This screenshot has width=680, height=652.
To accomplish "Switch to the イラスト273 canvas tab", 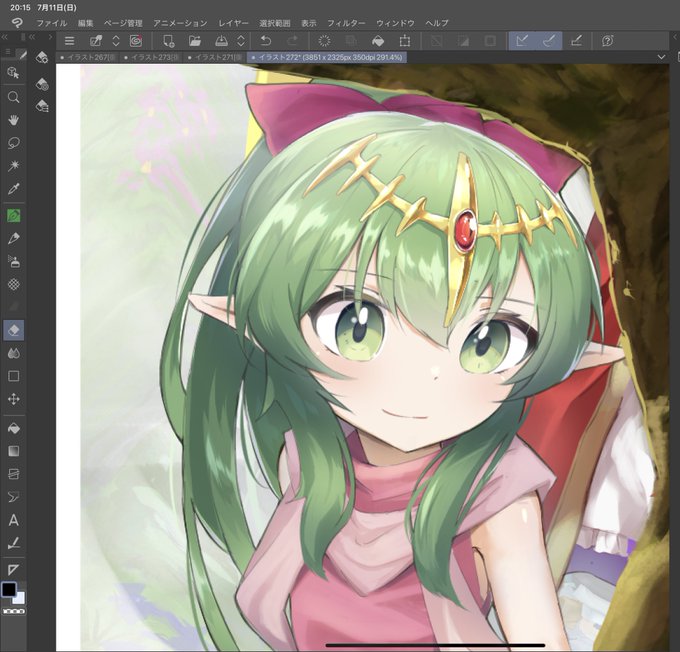I will 151,57.
